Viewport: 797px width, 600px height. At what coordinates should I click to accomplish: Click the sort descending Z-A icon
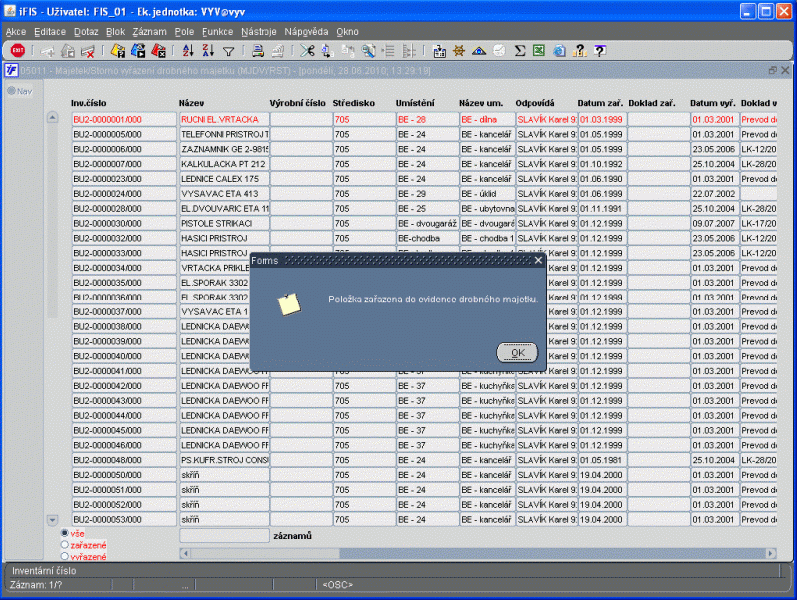(x=208, y=50)
